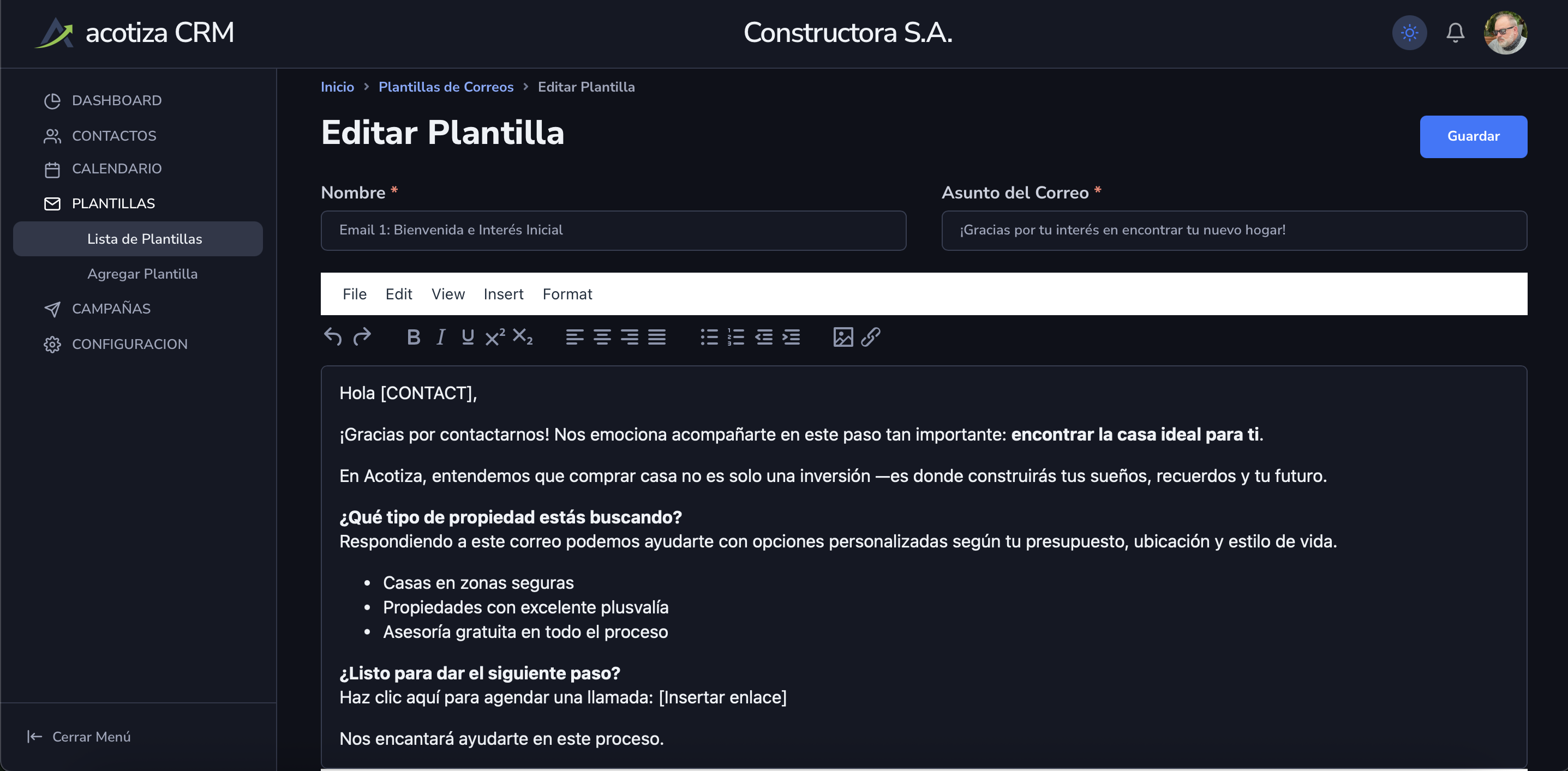
Task: Click the insert image icon
Action: pyautogui.click(x=843, y=336)
